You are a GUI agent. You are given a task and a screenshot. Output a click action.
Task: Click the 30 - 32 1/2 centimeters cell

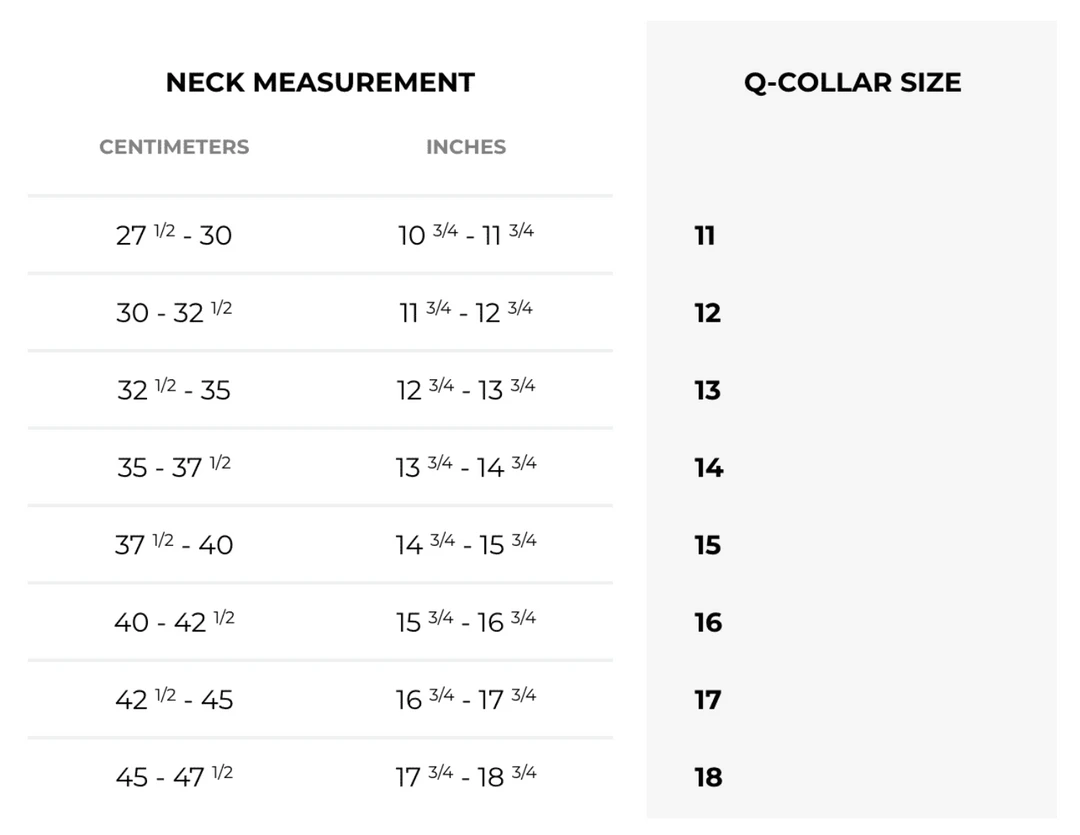tap(174, 313)
